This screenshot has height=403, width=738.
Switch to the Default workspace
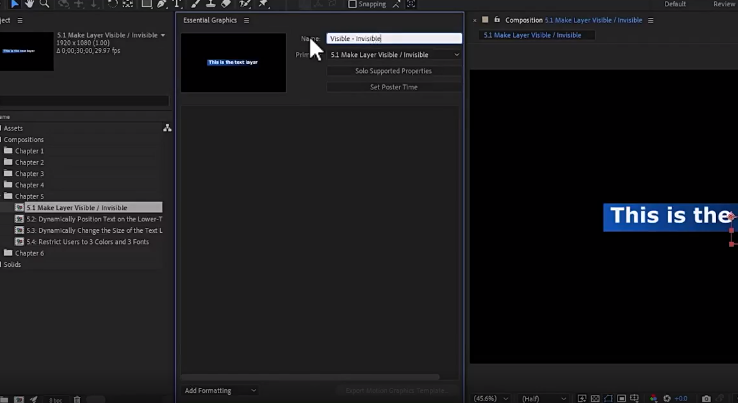click(675, 4)
